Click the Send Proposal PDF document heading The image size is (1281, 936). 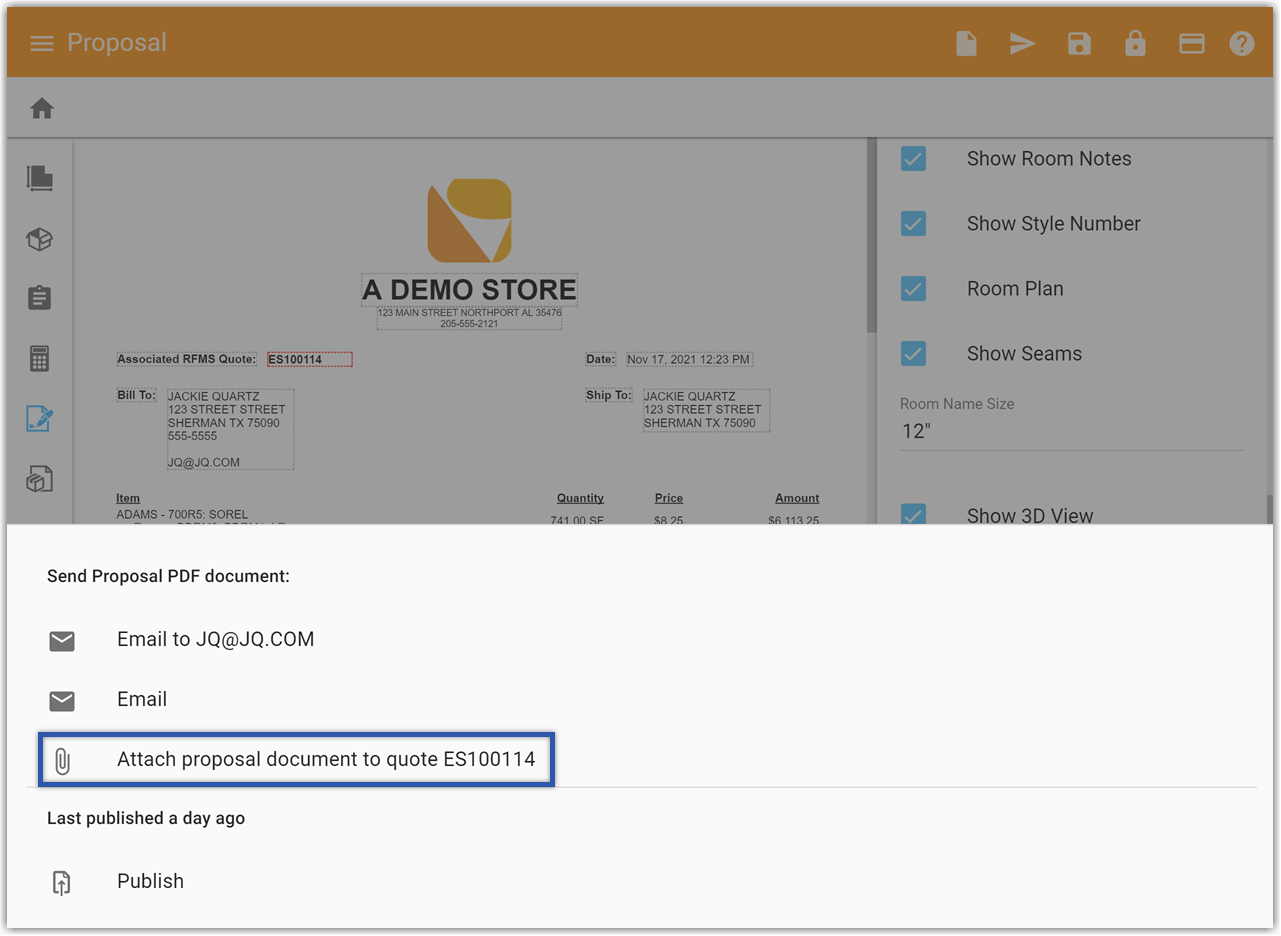tap(168, 577)
